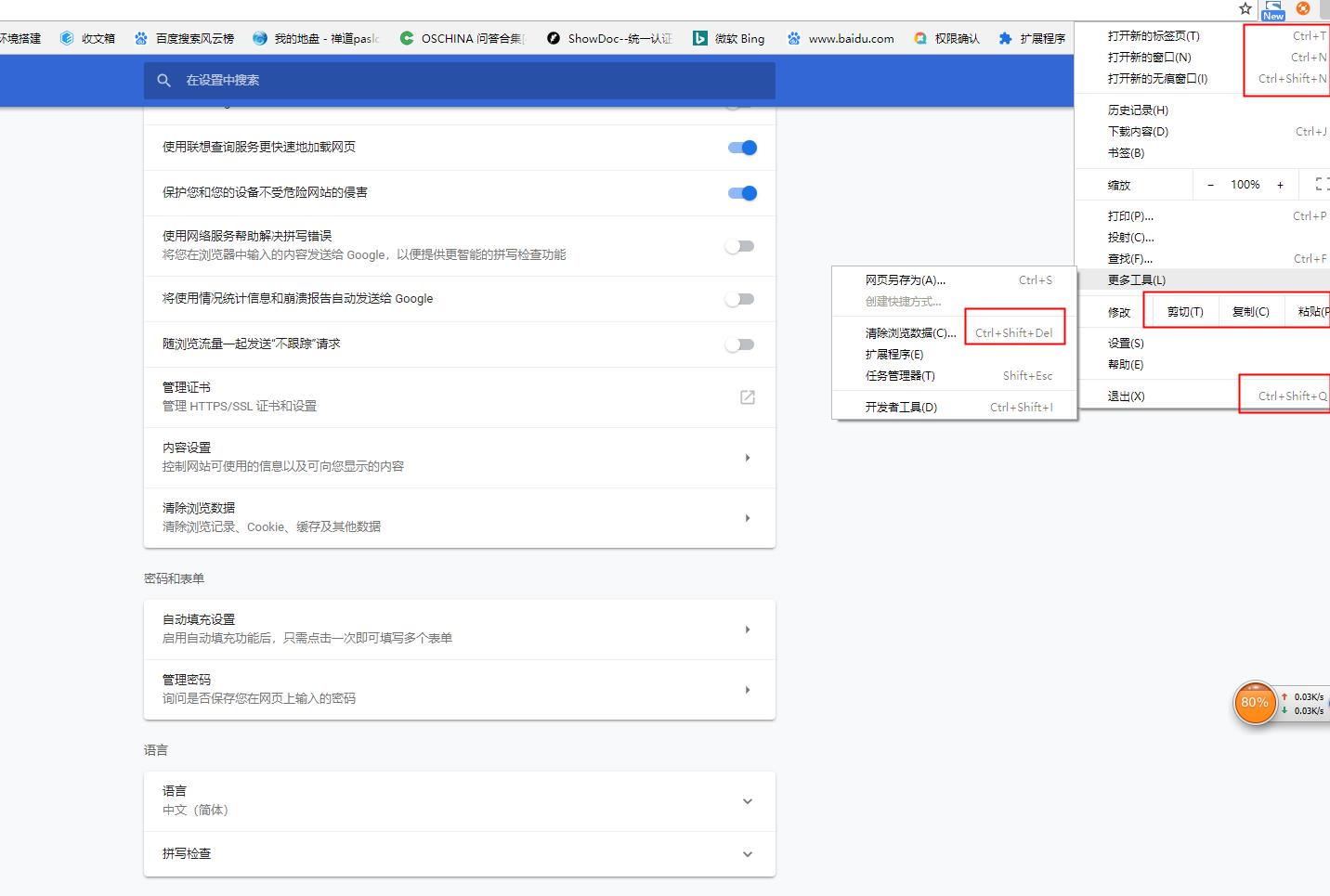Choose 投射(C)... in menu
1330x896 pixels.
[1203, 238]
